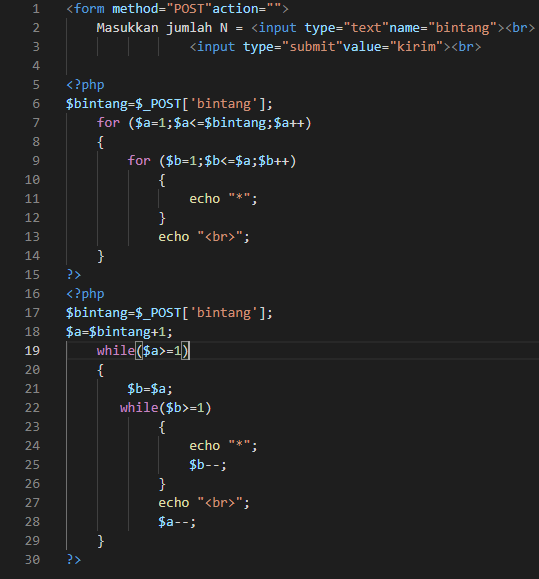
Task: Click the closing brace on line 14
Action: (x=100, y=256)
